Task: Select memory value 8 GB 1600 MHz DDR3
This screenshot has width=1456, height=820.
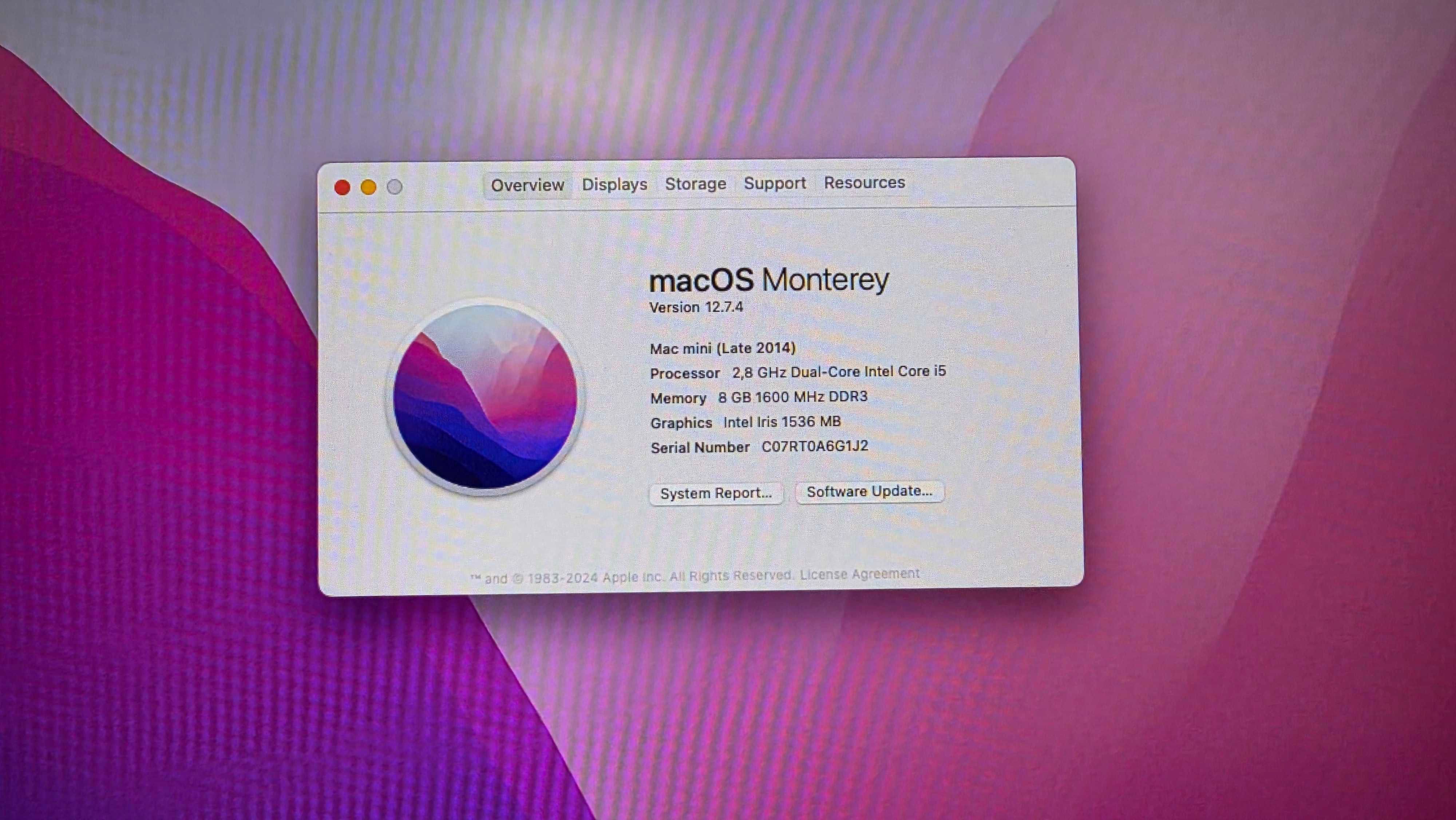Action: pos(792,398)
